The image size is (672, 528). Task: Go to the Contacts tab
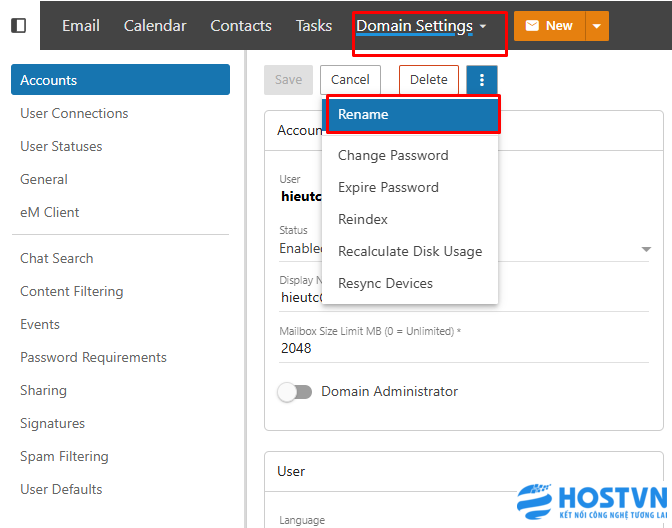(x=241, y=26)
